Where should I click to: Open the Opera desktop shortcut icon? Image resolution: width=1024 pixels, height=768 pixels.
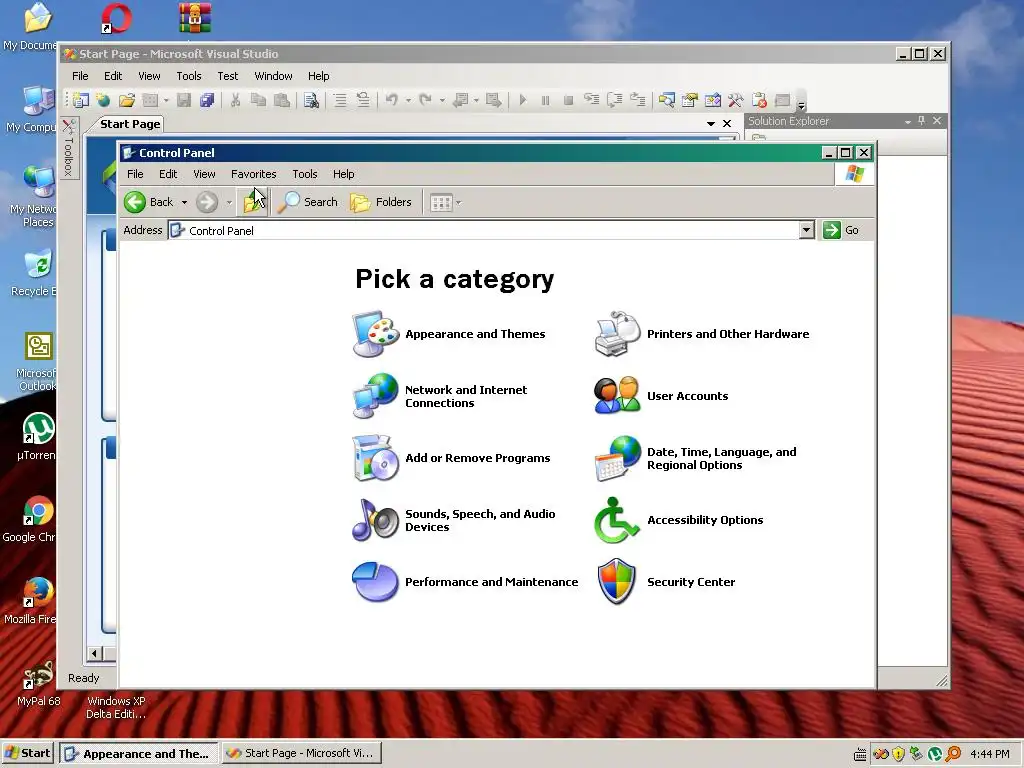tap(116, 18)
